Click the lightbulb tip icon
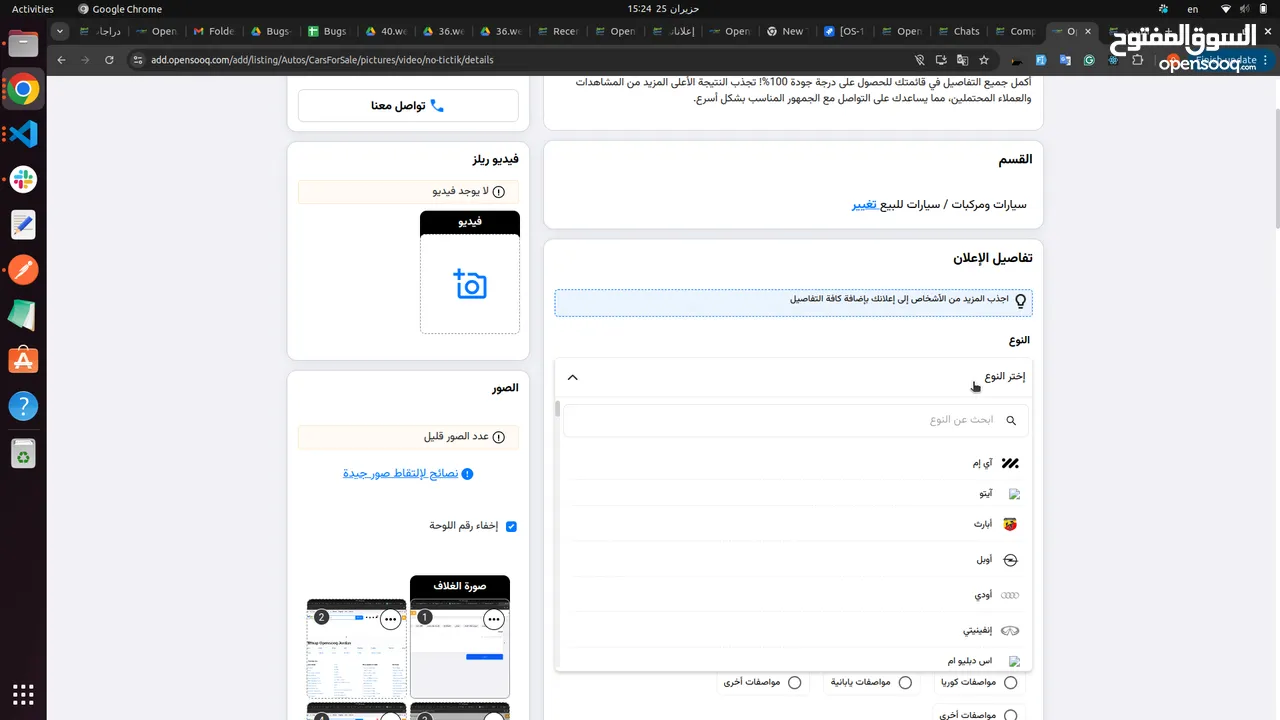 [x=1020, y=300]
